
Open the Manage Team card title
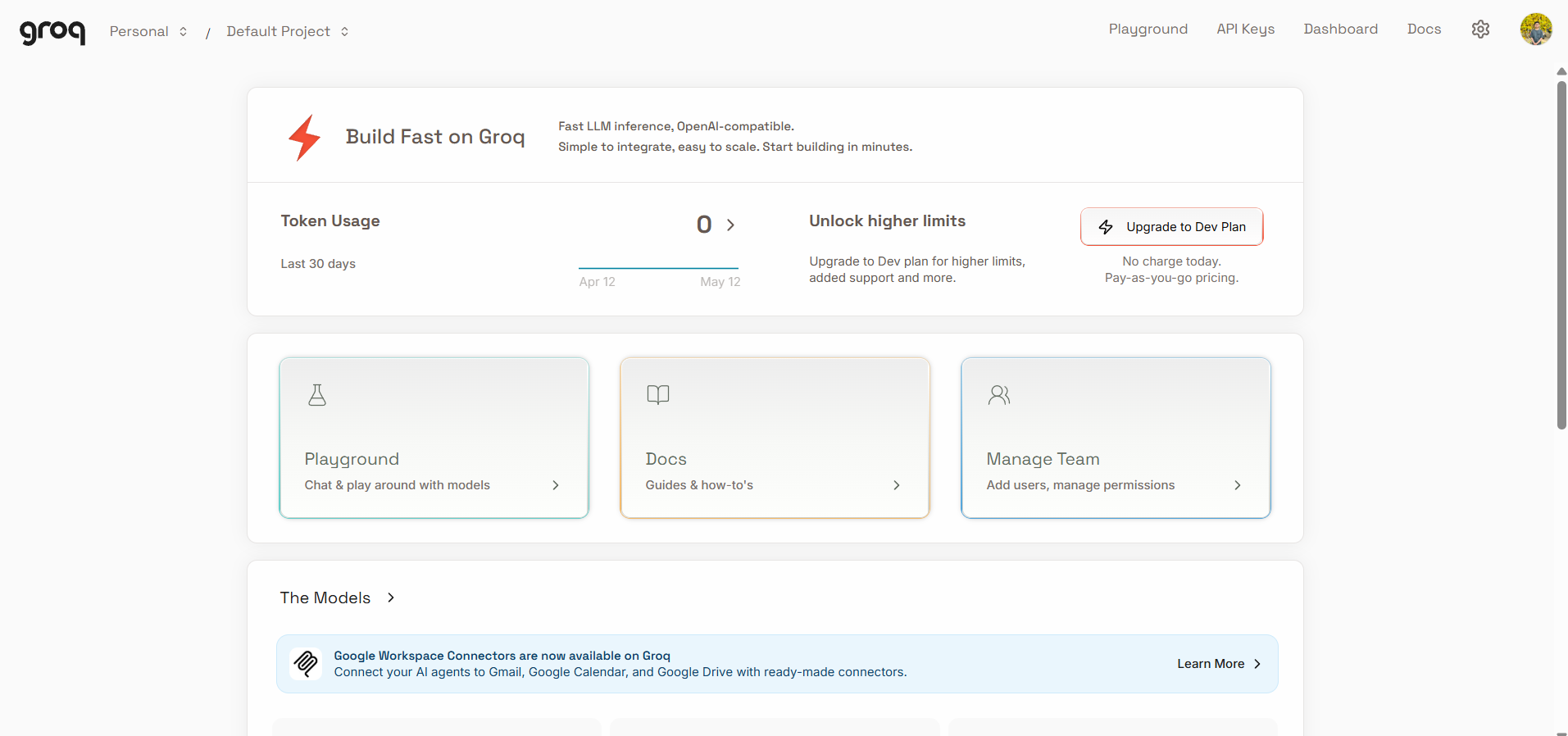point(1043,459)
